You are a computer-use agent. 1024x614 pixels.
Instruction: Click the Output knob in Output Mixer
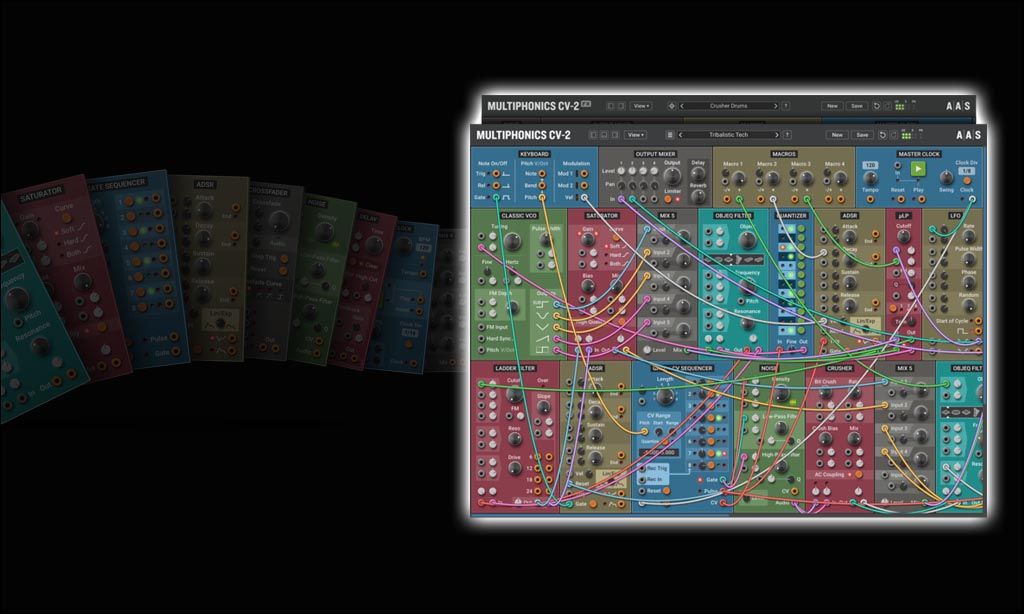pyautogui.click(x=673, y=174)
